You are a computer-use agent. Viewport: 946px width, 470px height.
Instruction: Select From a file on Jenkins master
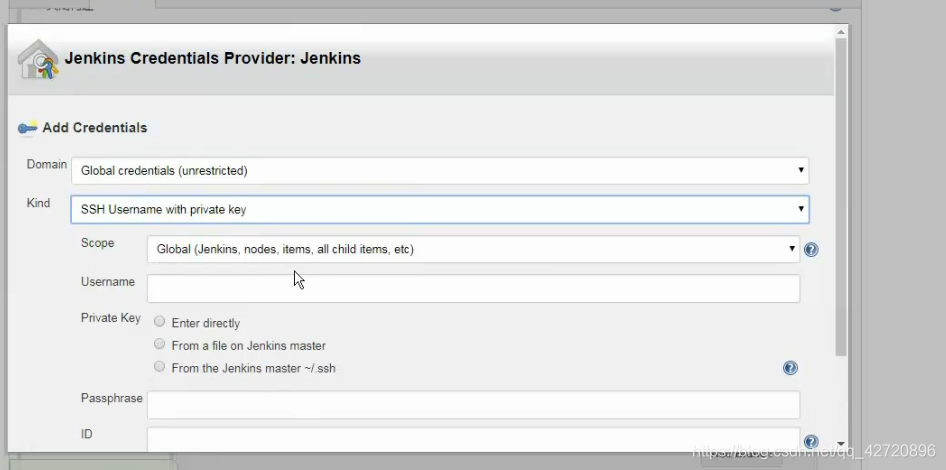pos(159,344)
